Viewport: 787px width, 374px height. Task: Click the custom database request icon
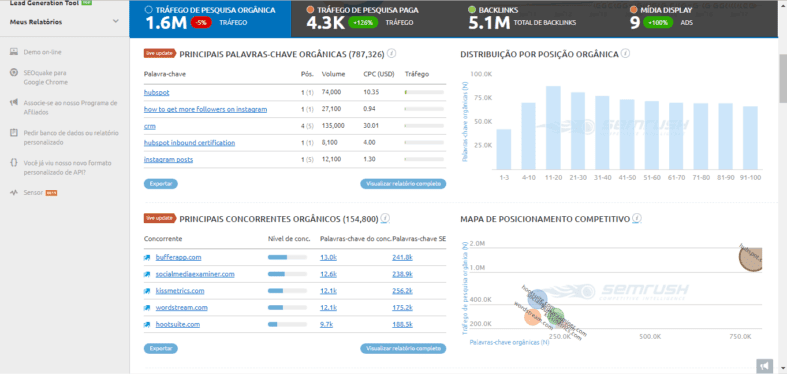pos(14,133)
